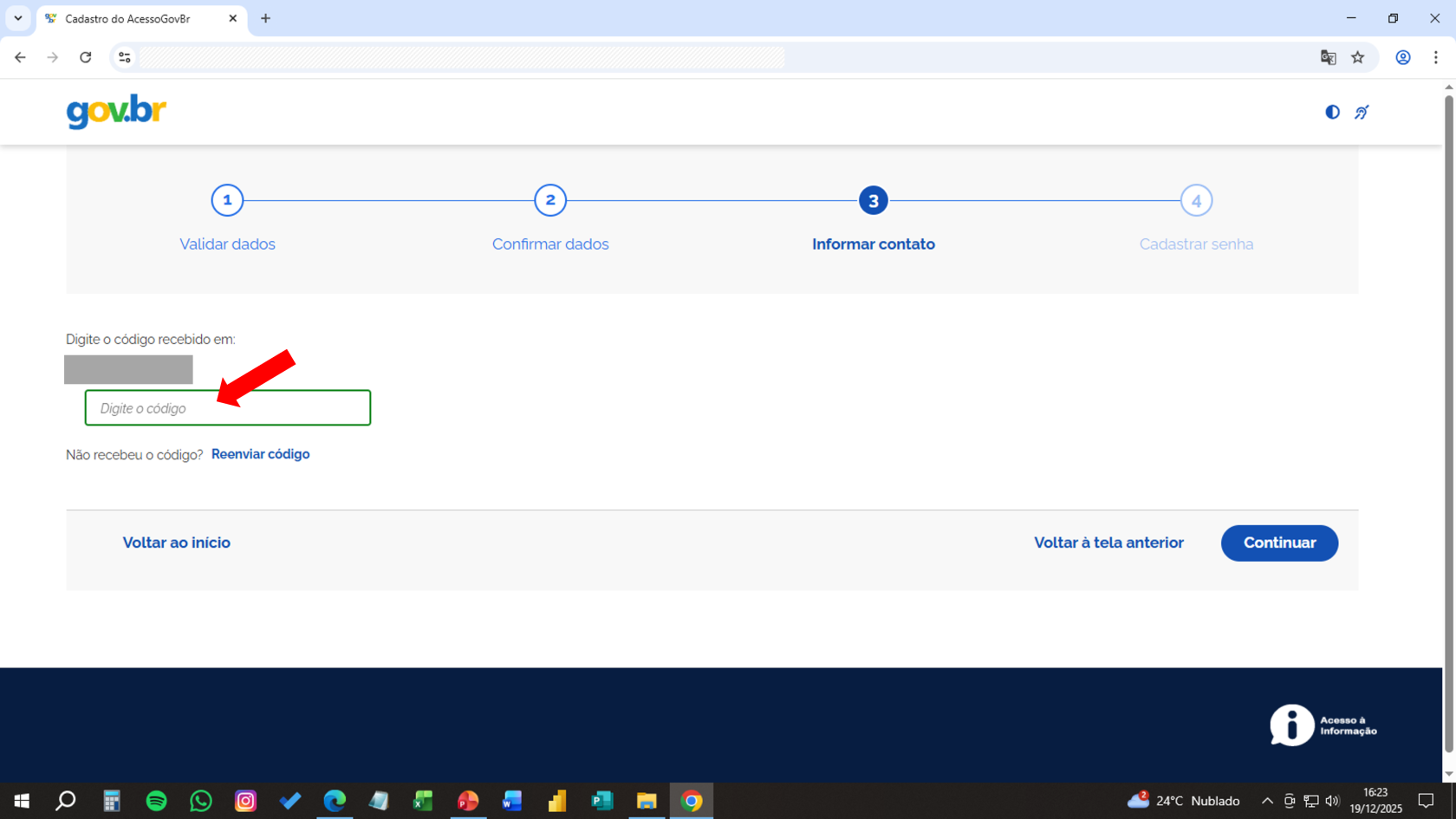Go to step 2 Confirmar dados

[x=550, y=201]
